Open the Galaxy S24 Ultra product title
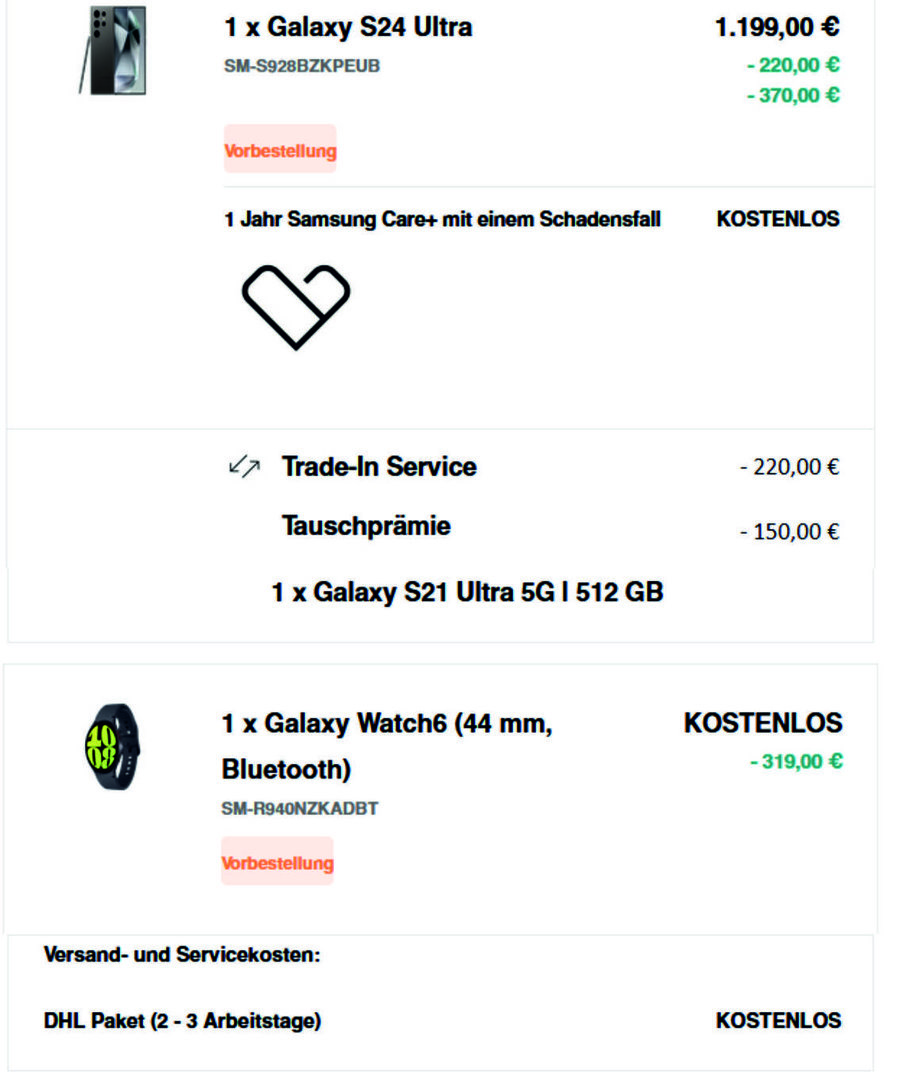This screenshot has height=1080, width=900. [x=347, y=28]
